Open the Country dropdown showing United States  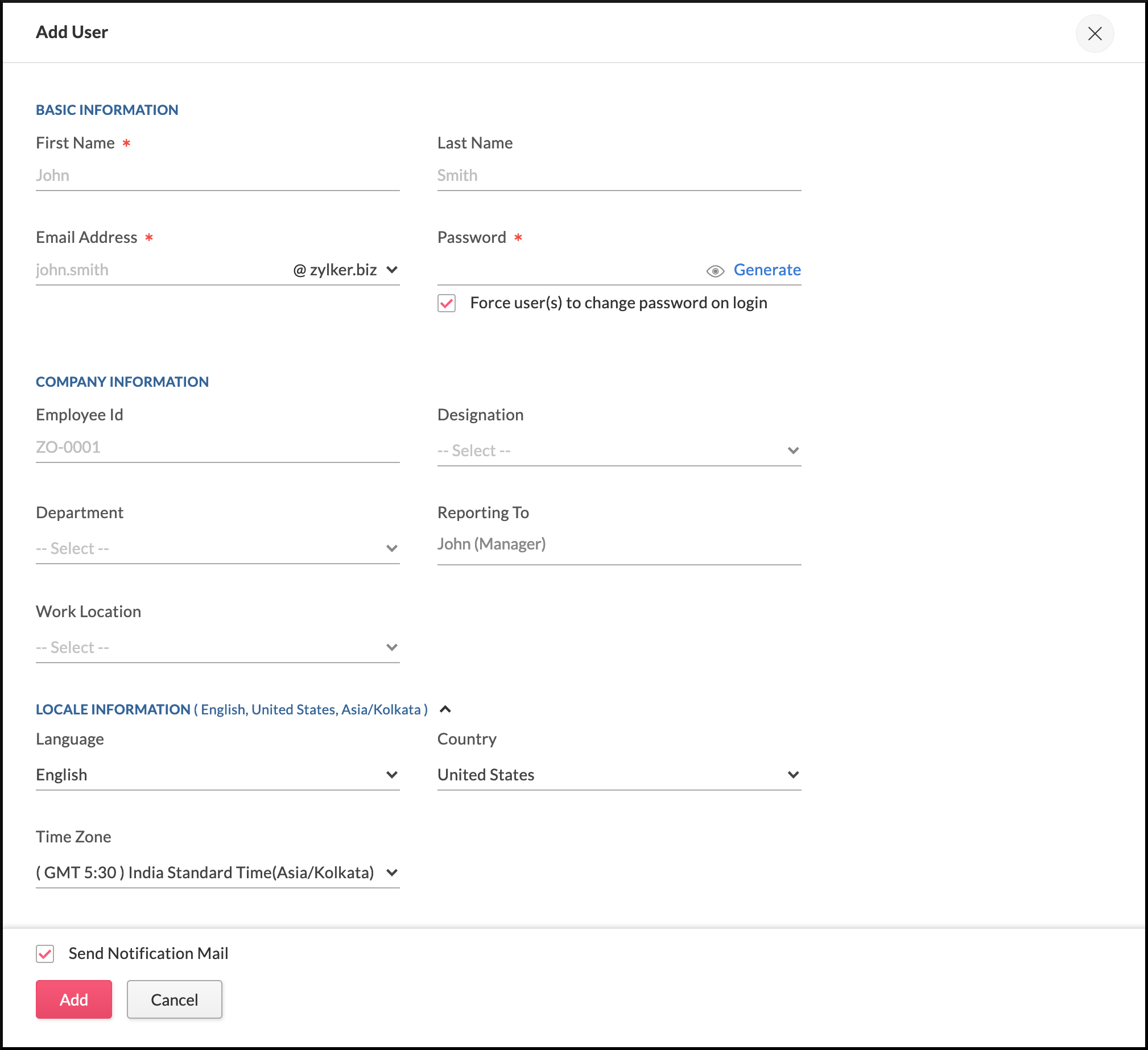coord(618,775)
